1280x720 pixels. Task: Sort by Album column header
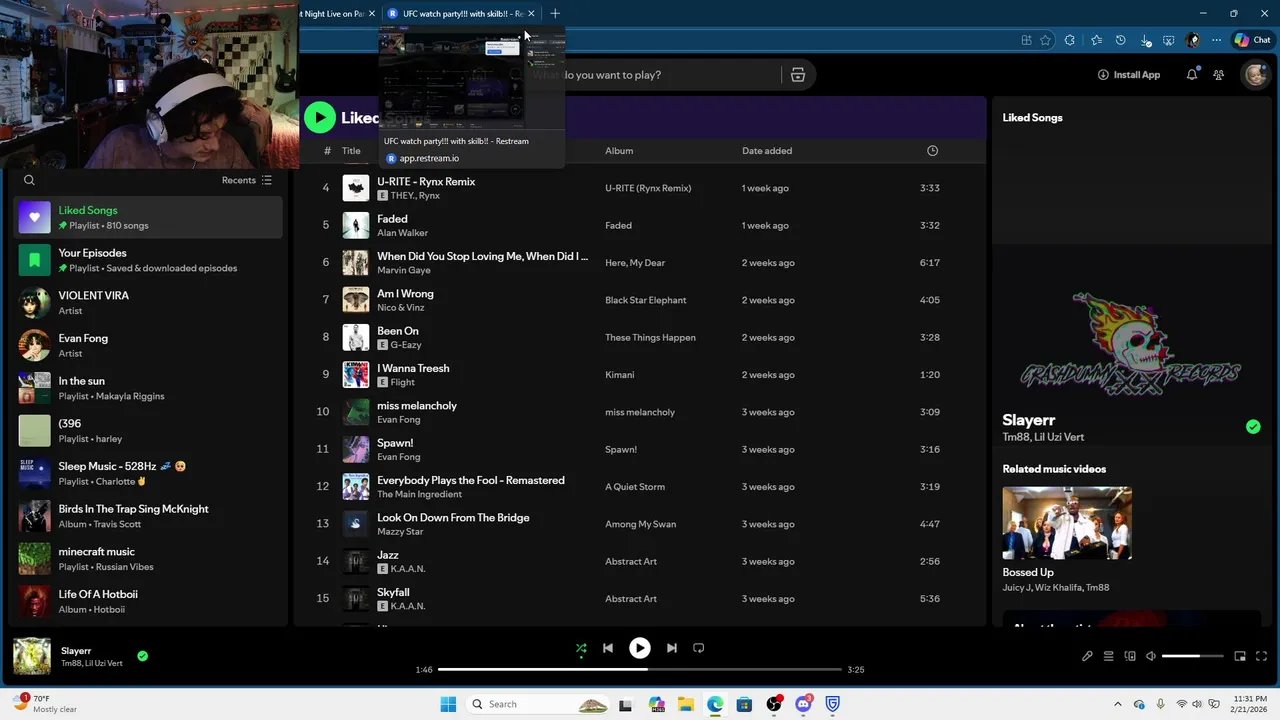(x=619, y=151)
